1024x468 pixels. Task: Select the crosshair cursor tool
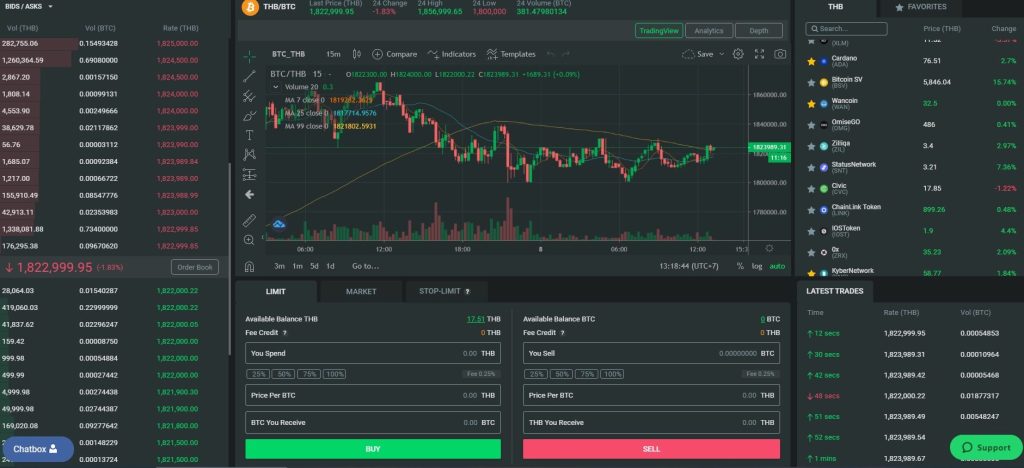[x=249, y=55]
